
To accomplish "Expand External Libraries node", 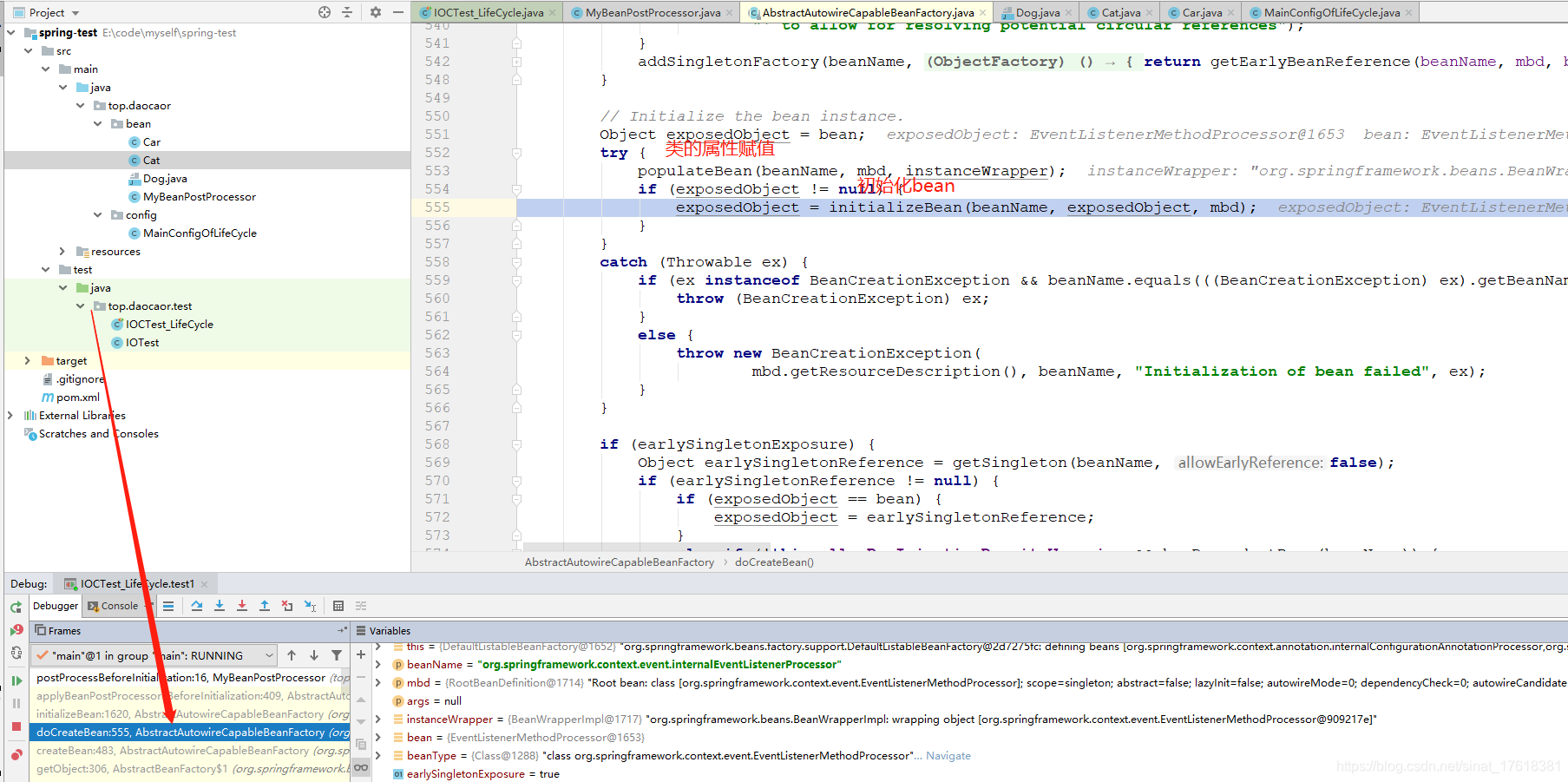I will (x=10, y=416).
